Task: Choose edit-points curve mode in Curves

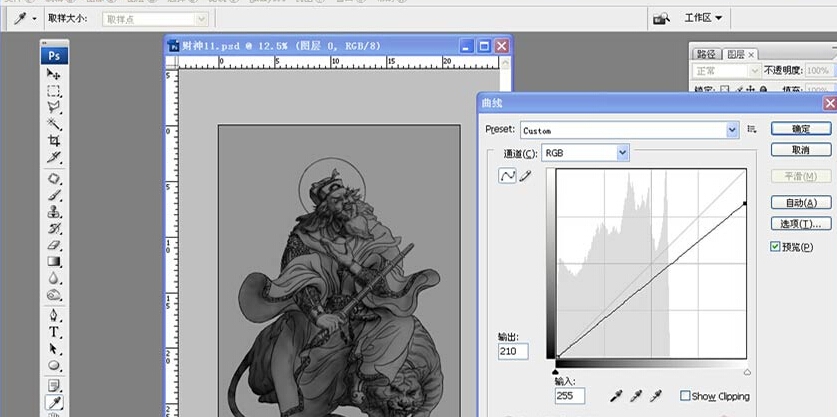Action: pos(507,176)
